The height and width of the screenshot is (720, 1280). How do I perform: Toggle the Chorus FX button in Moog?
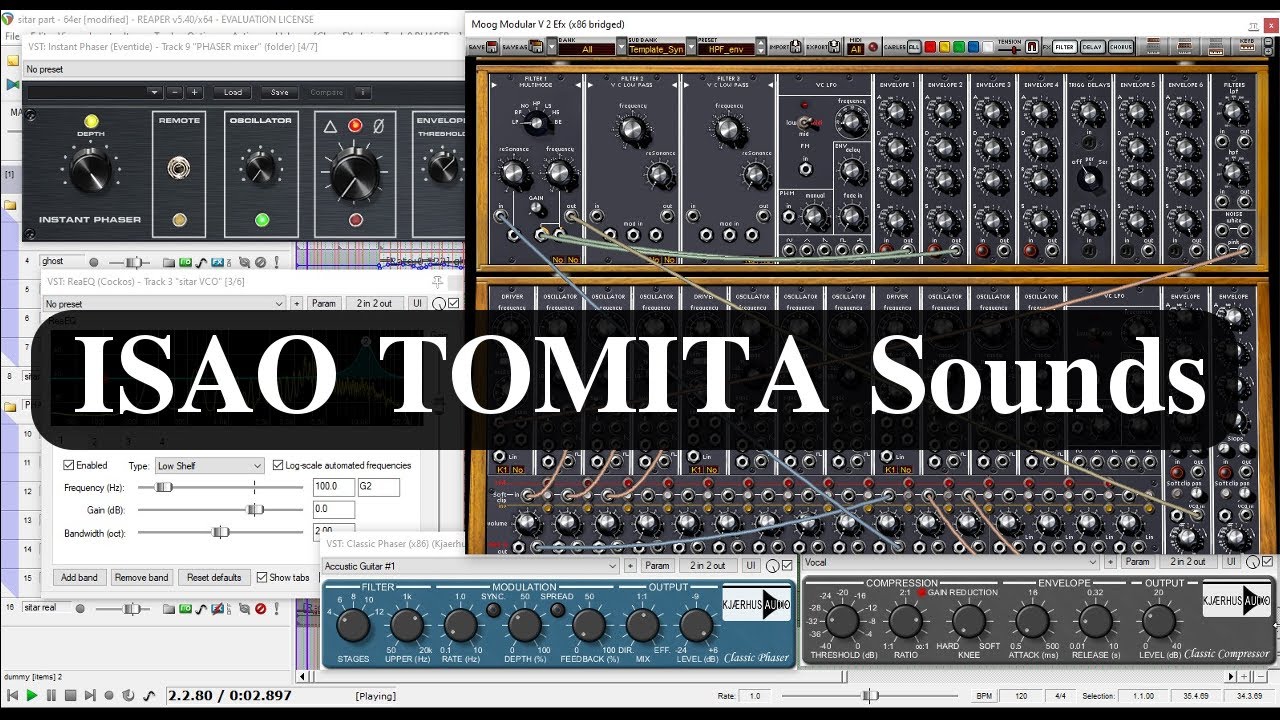[x=1121, y=47]
